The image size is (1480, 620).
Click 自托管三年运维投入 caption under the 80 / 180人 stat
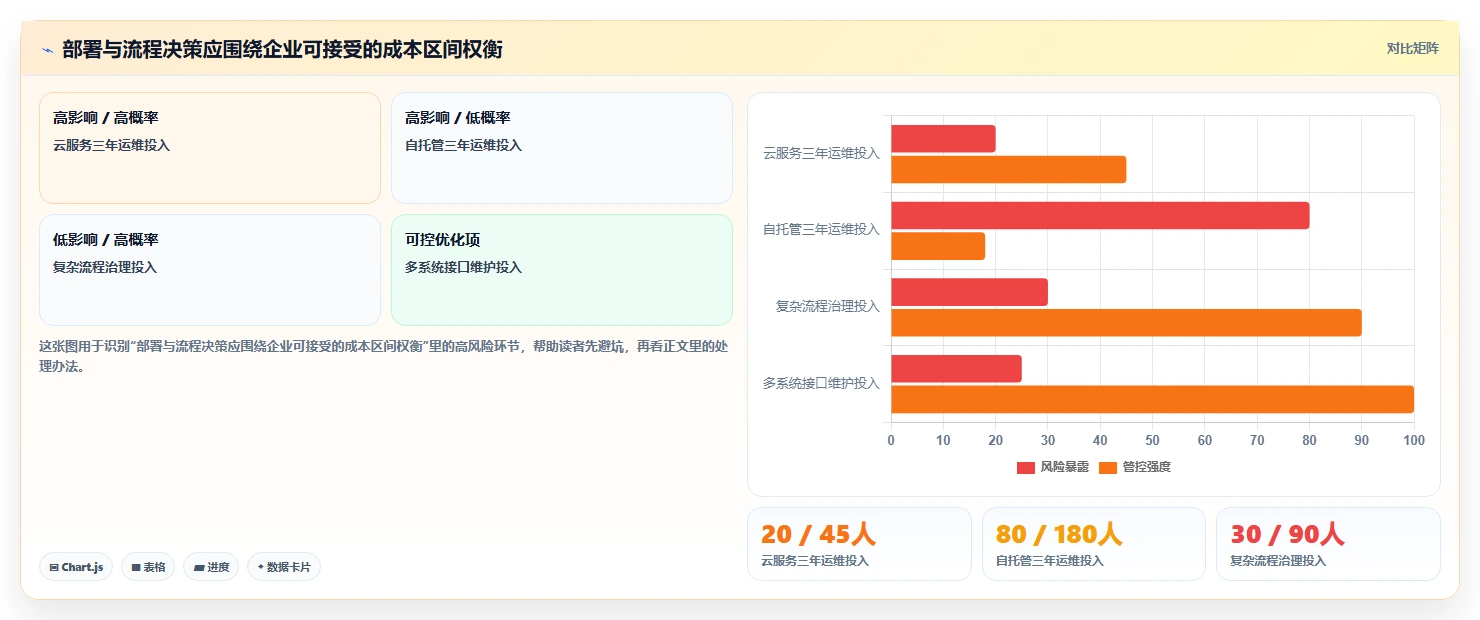click(1050, 561)
